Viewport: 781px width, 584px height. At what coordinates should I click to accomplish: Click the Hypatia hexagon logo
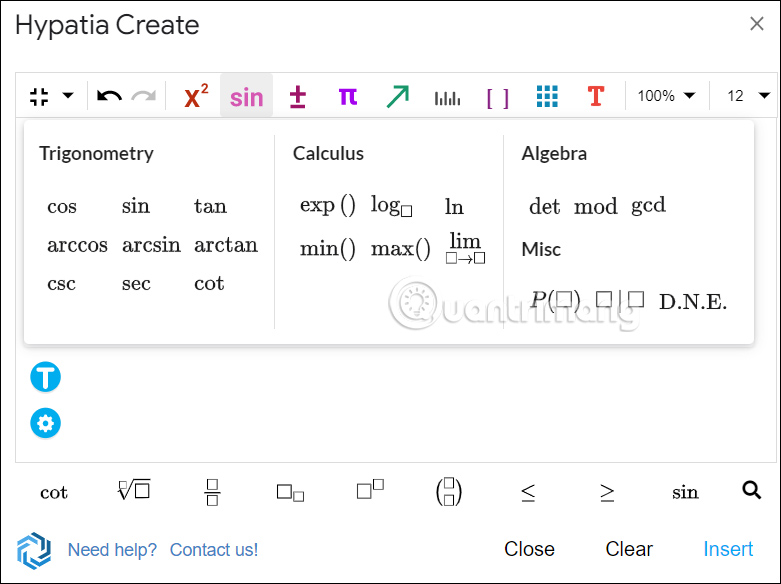pos(34,550)
